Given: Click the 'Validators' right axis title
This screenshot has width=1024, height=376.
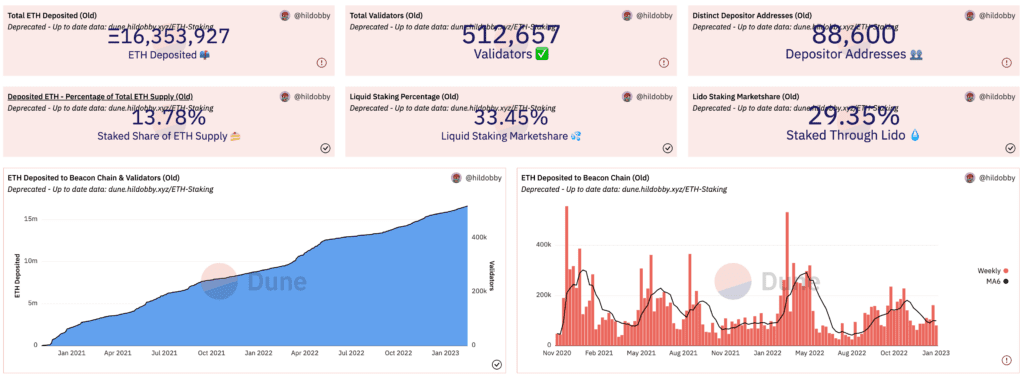Looking at the screenshot, I should coord(491,276).
